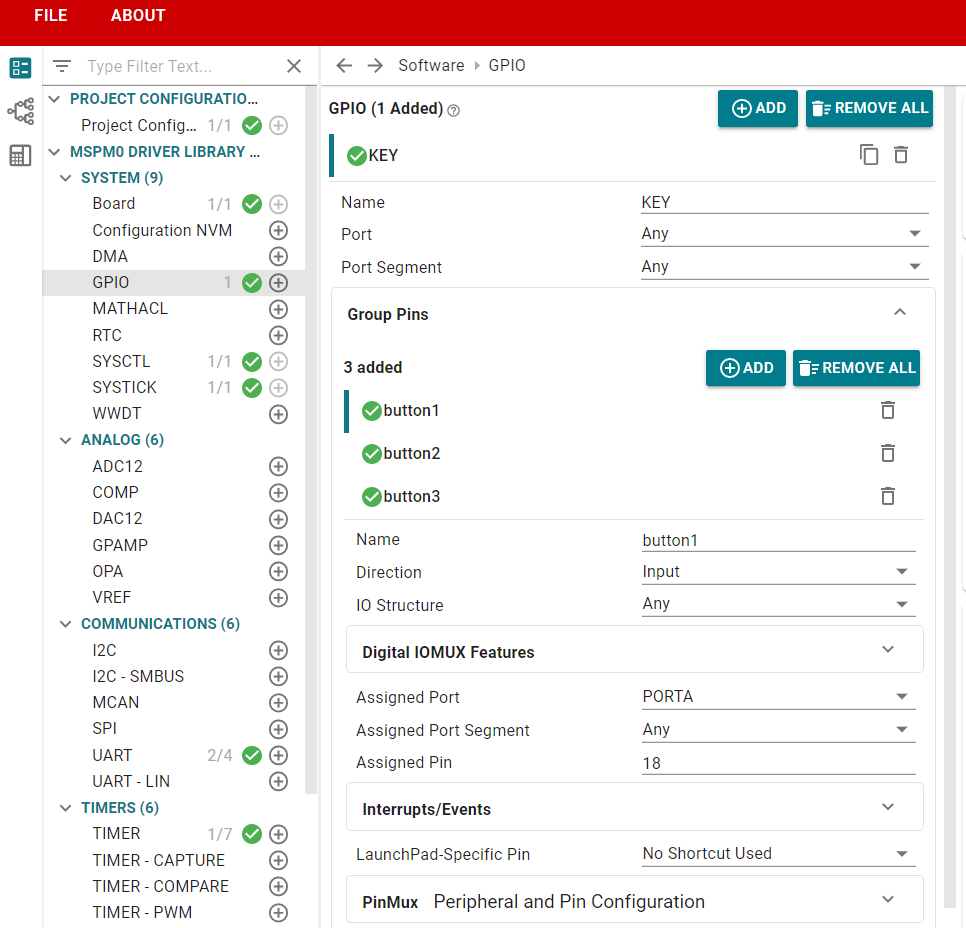Open GPIO help question mark icon
The height and width of the screenshot is (928, 966).
453,110
